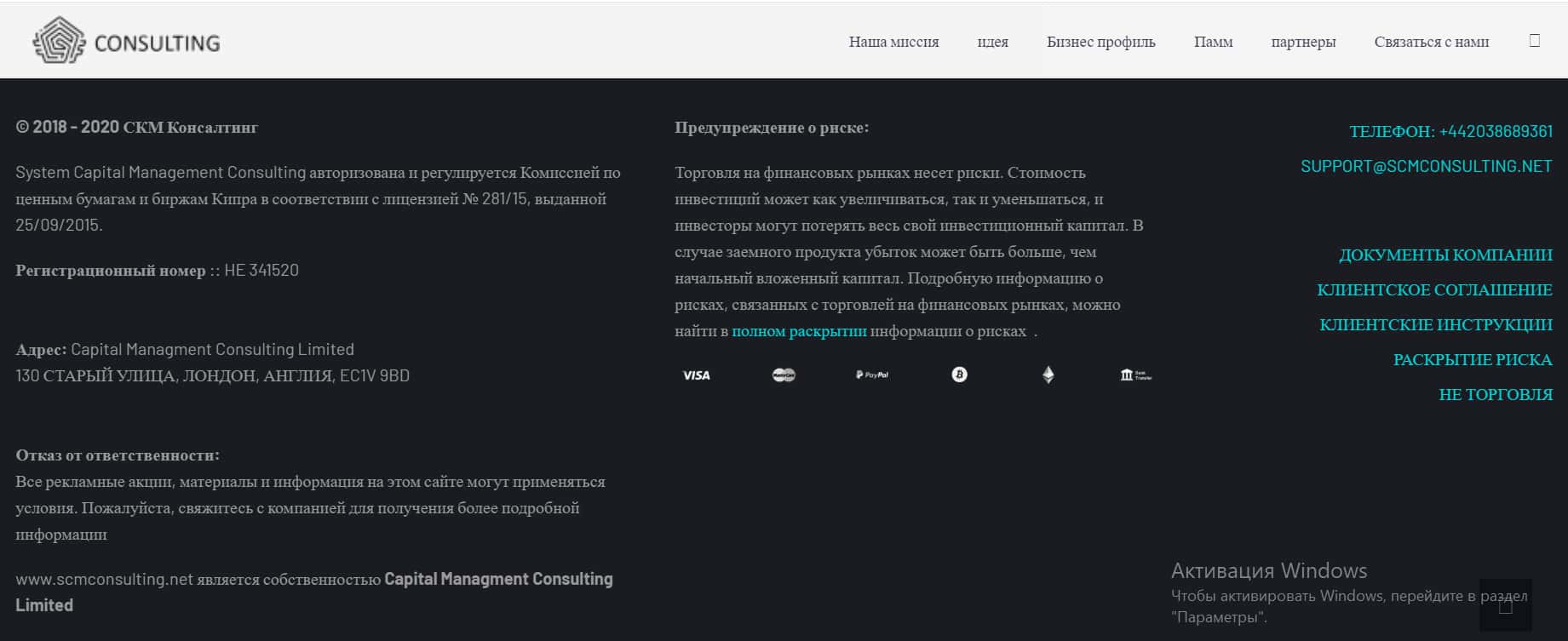
Task: Click the PayPal payment icon
Action: 872,375
